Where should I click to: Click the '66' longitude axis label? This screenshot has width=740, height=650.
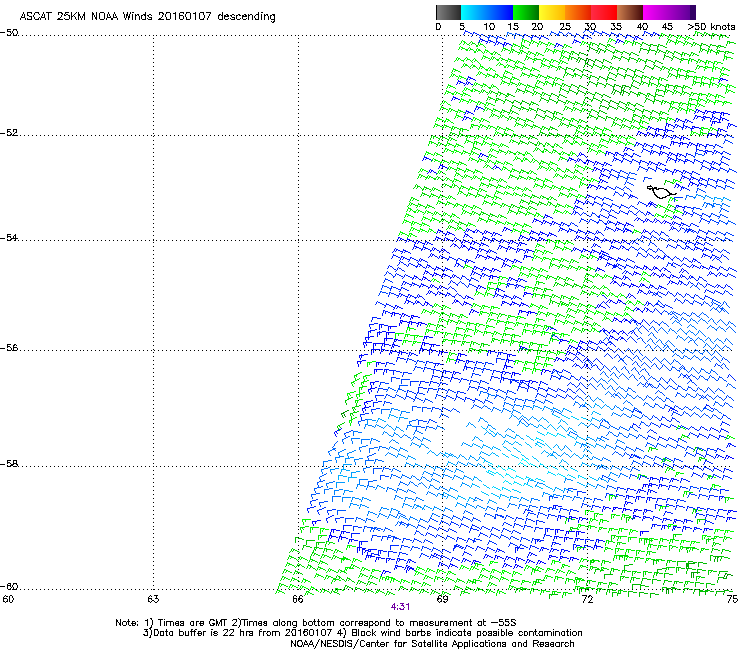pyautogui.click(x=297, y=599)
